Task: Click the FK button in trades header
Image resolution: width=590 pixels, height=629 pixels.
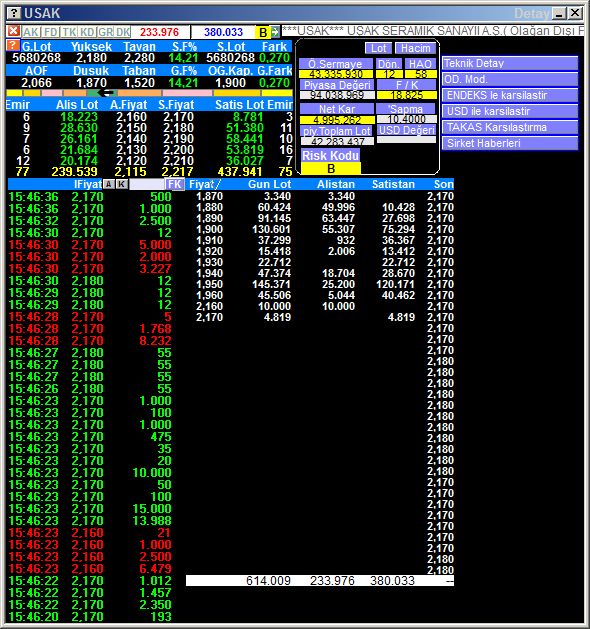Action: [x=175, y=184]
